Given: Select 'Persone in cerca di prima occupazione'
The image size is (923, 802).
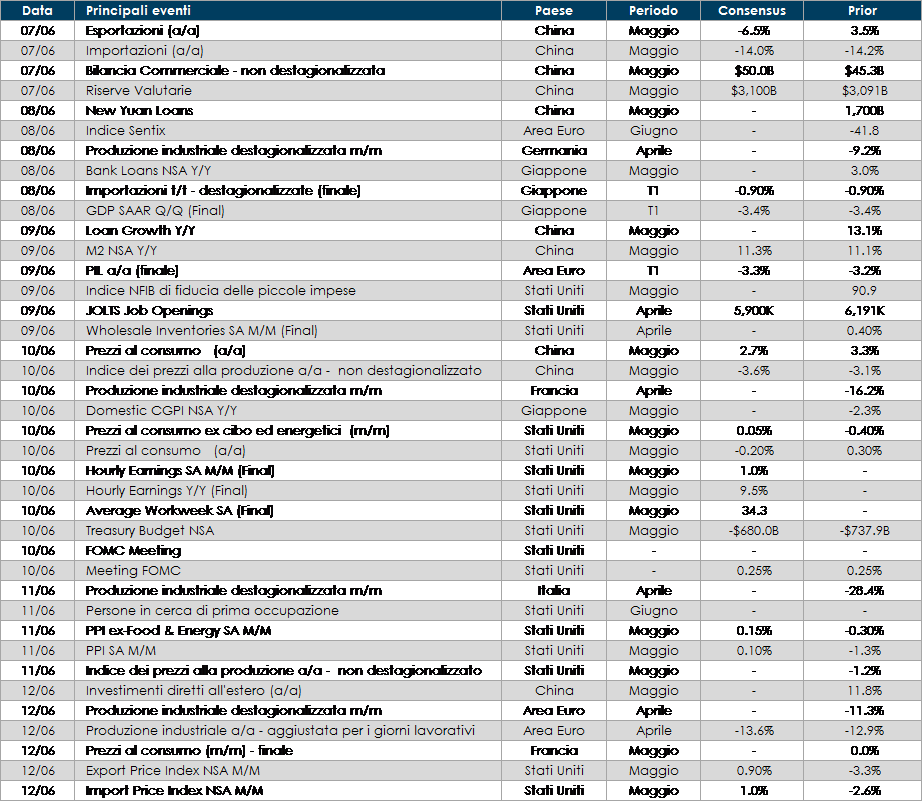Looking at the screenshot, I should tap(212, 610).
